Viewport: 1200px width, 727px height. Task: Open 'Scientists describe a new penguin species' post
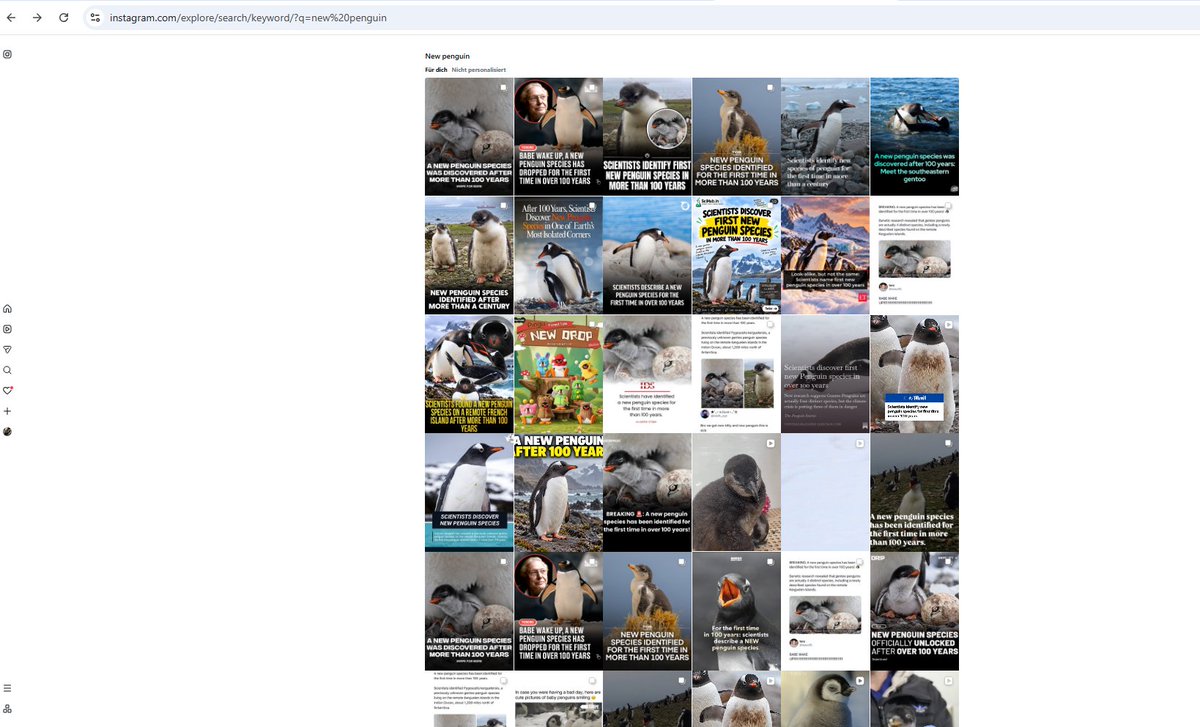[x=647, y=255]
